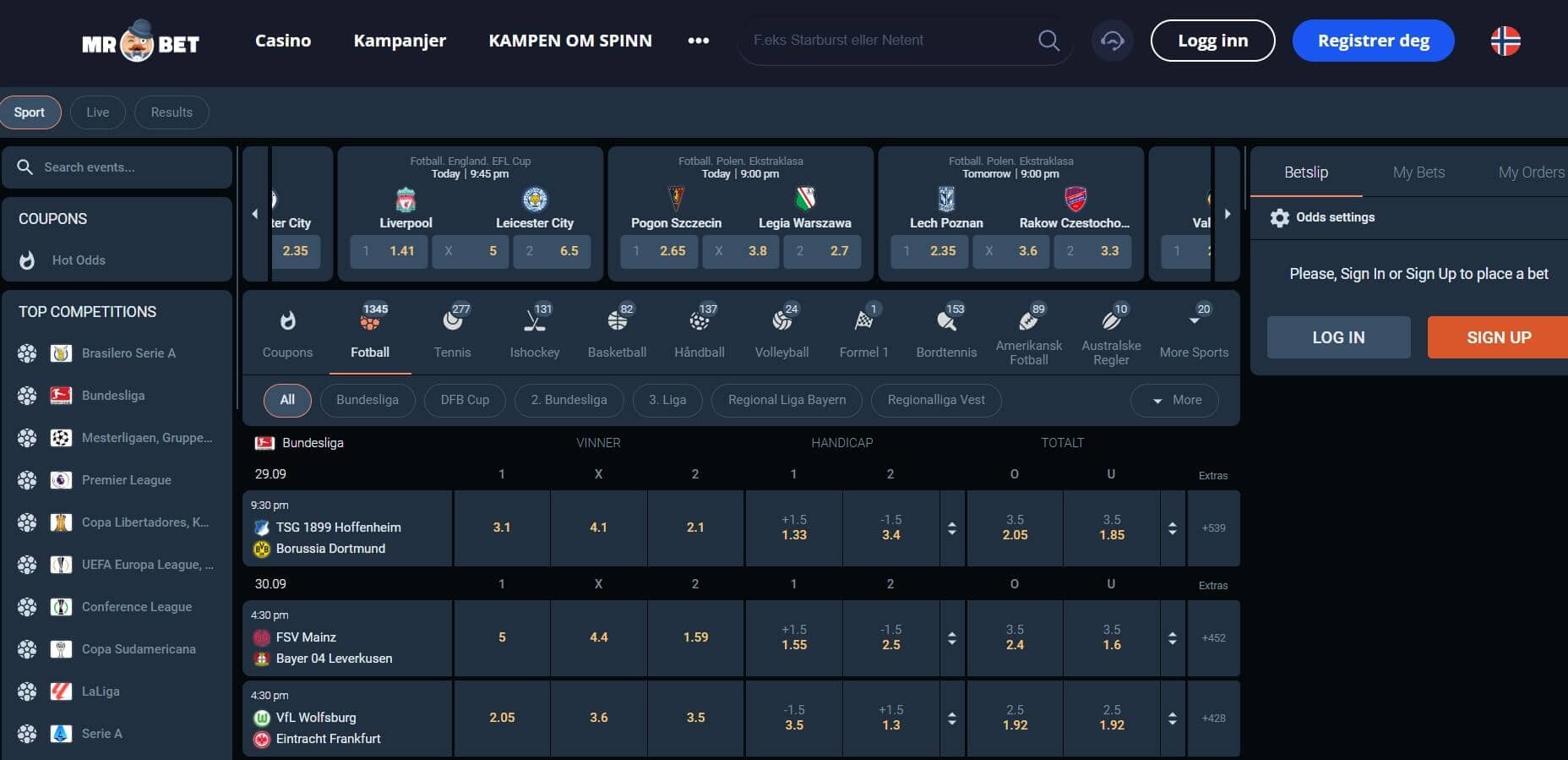This screenshot has height=760, width=1568.
Task: Open the three-dot more menu in header
Action: point(698,41)
